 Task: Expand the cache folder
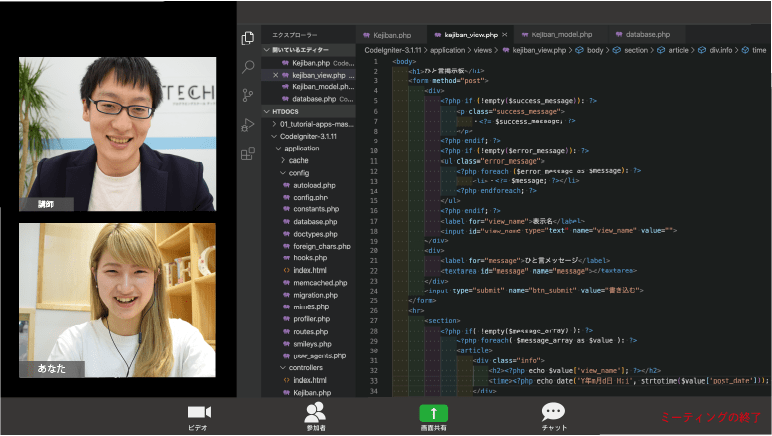299,160
